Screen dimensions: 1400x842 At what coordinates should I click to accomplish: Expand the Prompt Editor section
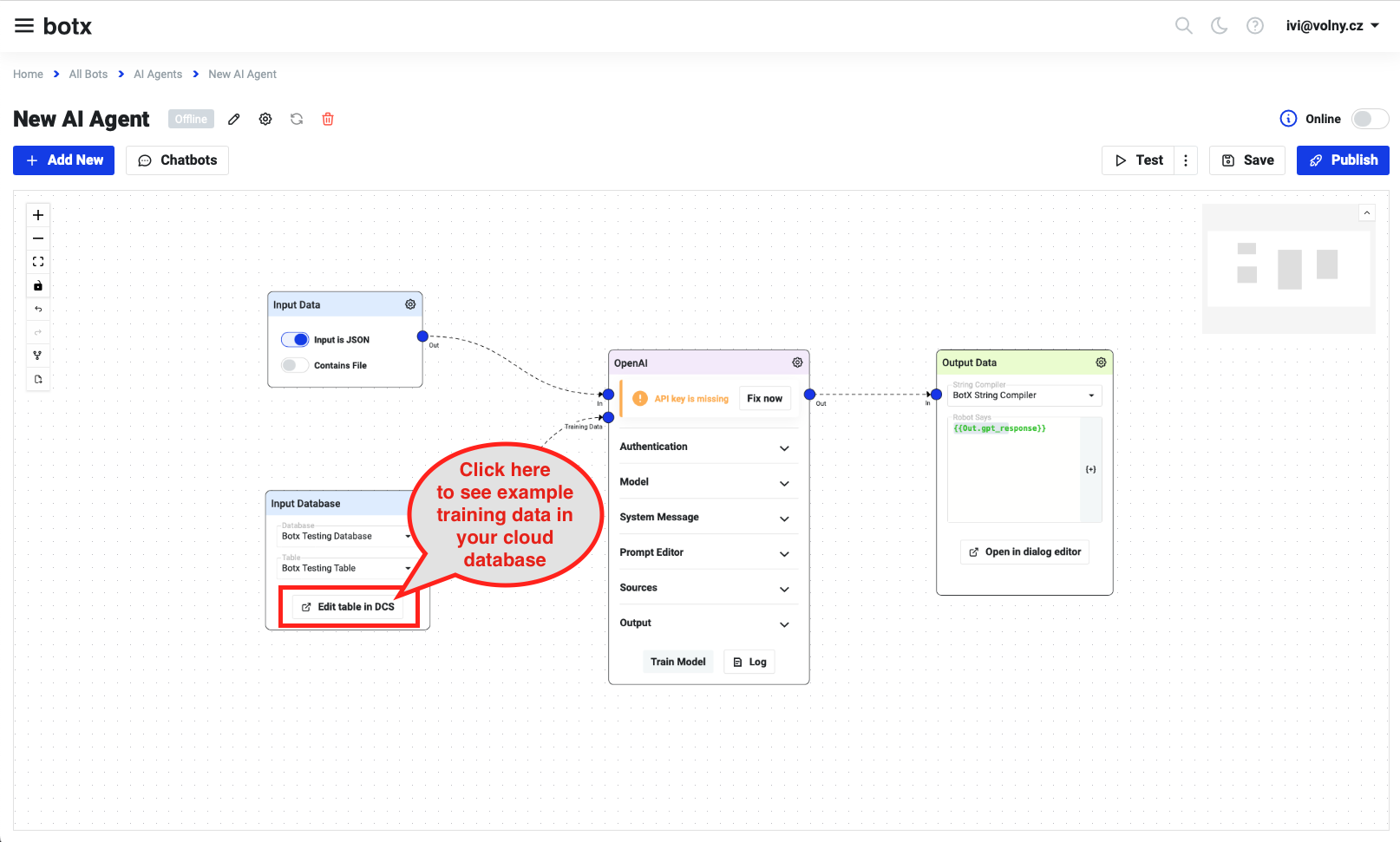click(x=703, y=553)
